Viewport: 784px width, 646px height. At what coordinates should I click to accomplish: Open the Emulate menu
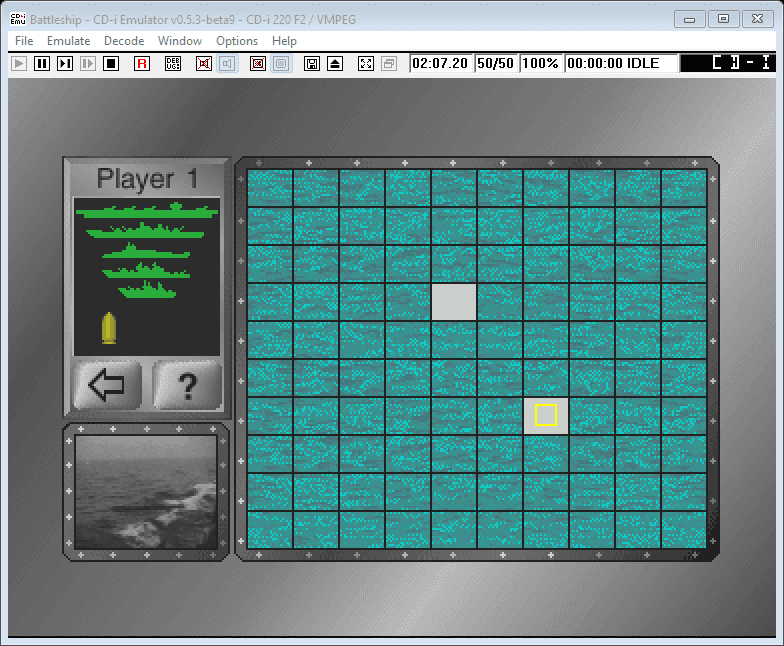(68, 41)
